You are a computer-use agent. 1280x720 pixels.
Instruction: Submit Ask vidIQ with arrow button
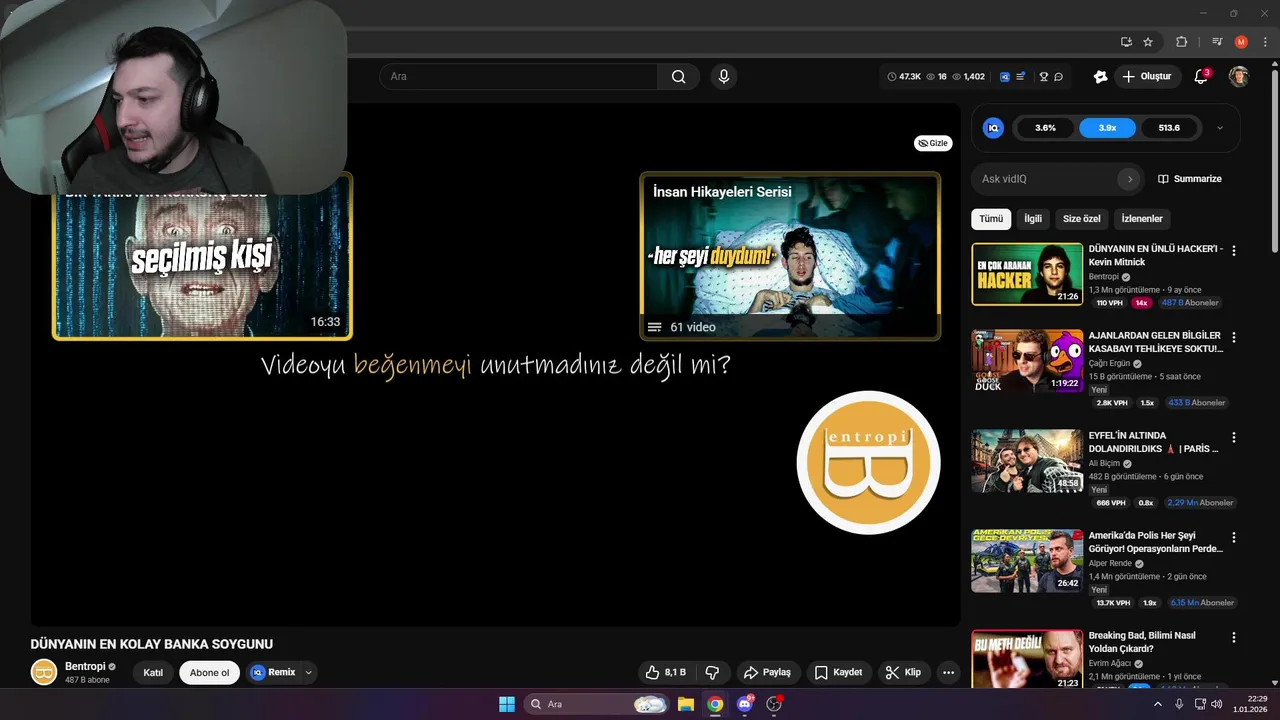1130,179
